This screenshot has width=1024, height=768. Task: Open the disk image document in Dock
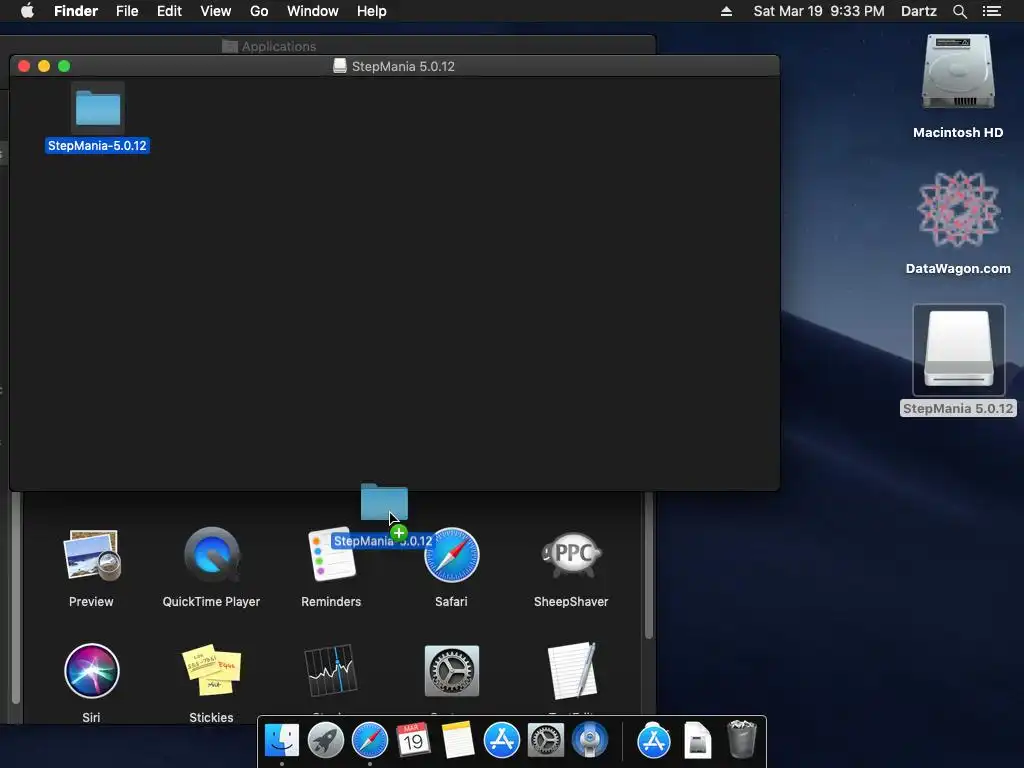(x=697, y=741)
